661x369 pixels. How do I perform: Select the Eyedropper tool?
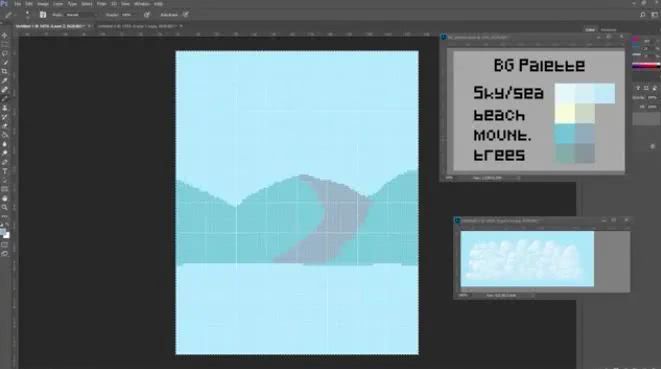(5, 81)
